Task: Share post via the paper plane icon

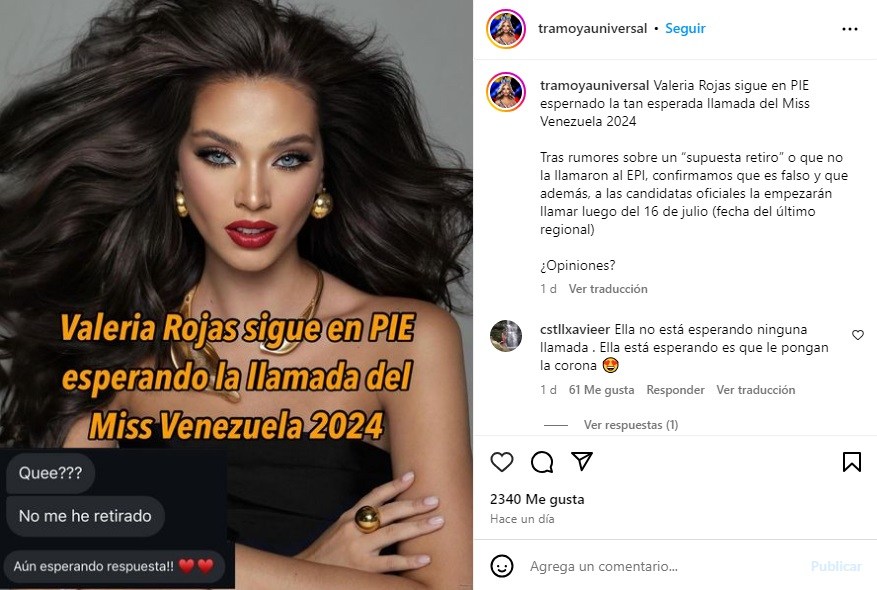Action: tap(582, 461)
